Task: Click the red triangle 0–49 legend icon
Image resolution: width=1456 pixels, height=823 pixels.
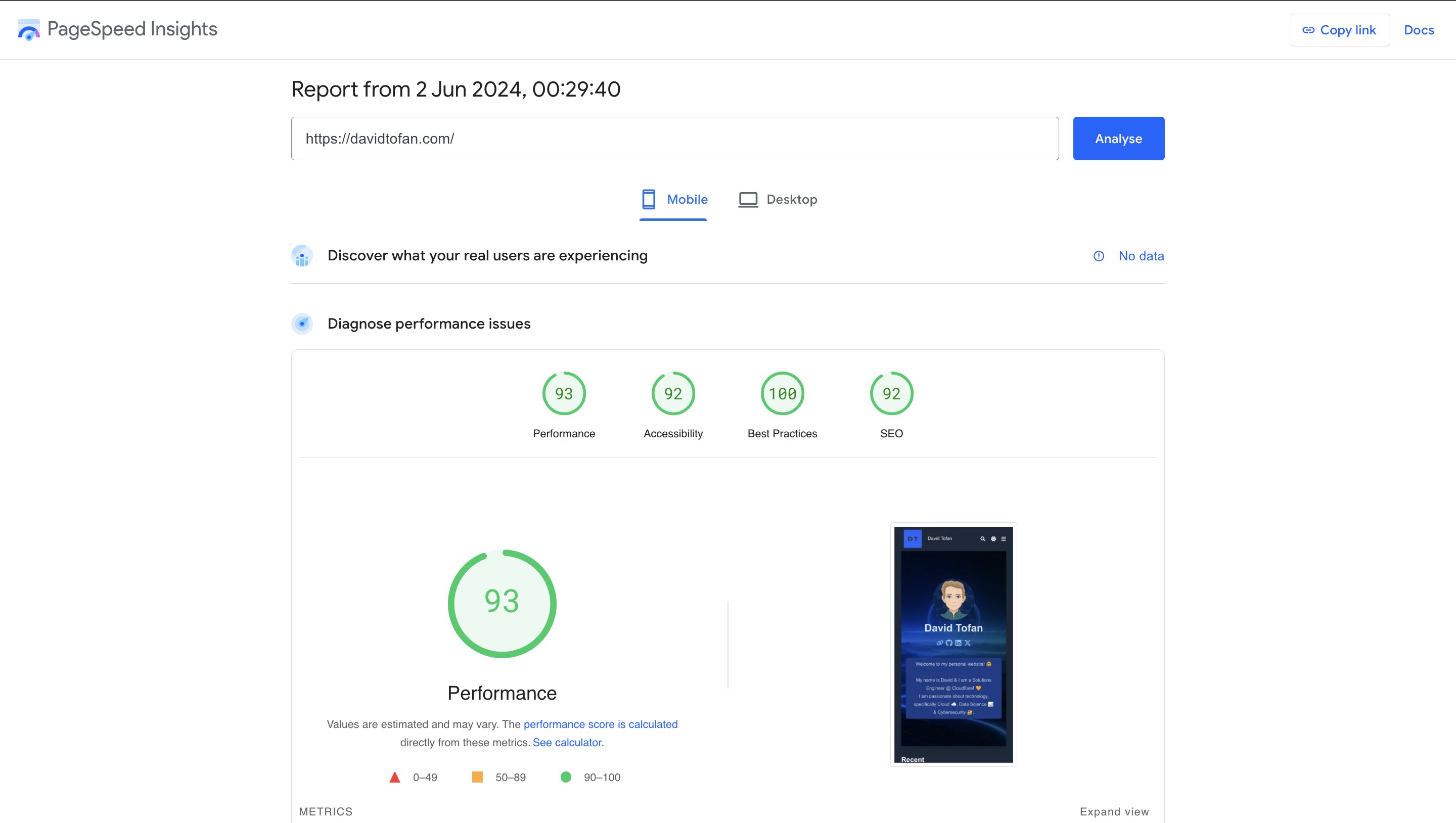Action: [394, 777]
